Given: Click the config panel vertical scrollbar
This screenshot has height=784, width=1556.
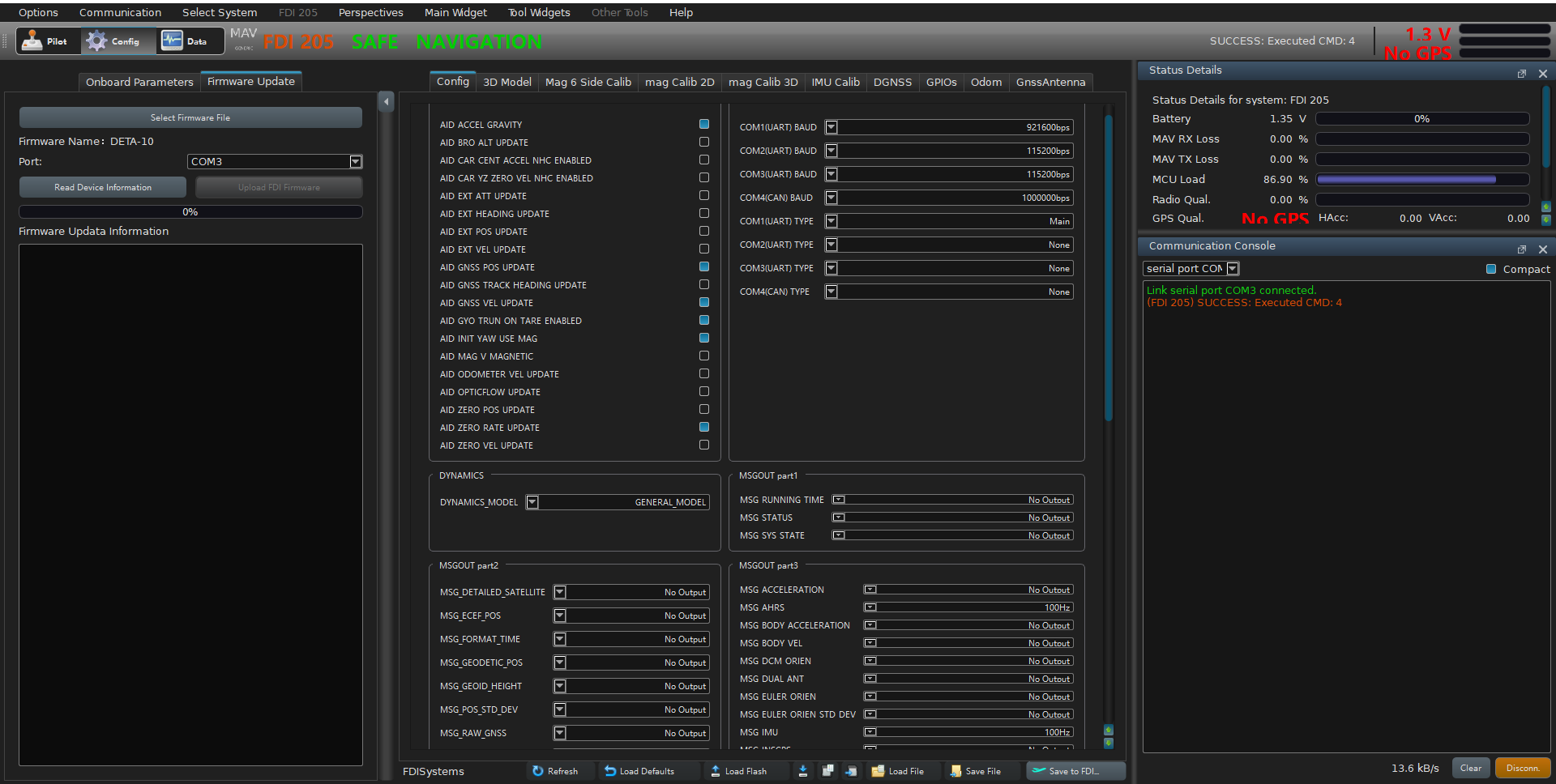Looking at the screenshot, I should (x=1109, y=267).
